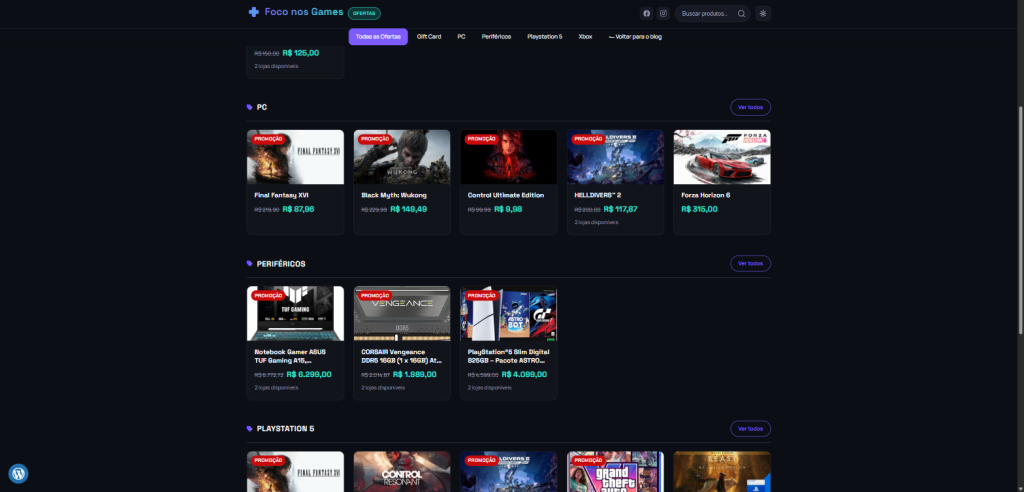
Task: Click the Foco nos Games site title
Action: [304, 12]
